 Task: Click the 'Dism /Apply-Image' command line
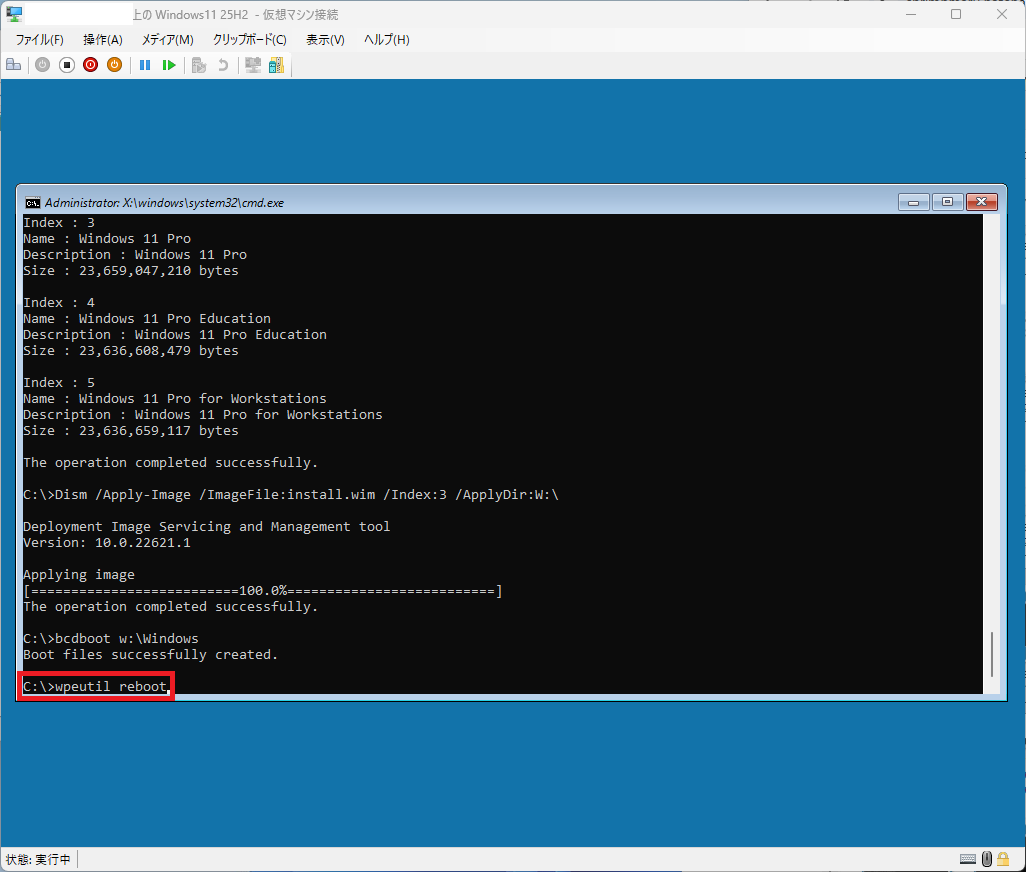(x=291, y=495)
